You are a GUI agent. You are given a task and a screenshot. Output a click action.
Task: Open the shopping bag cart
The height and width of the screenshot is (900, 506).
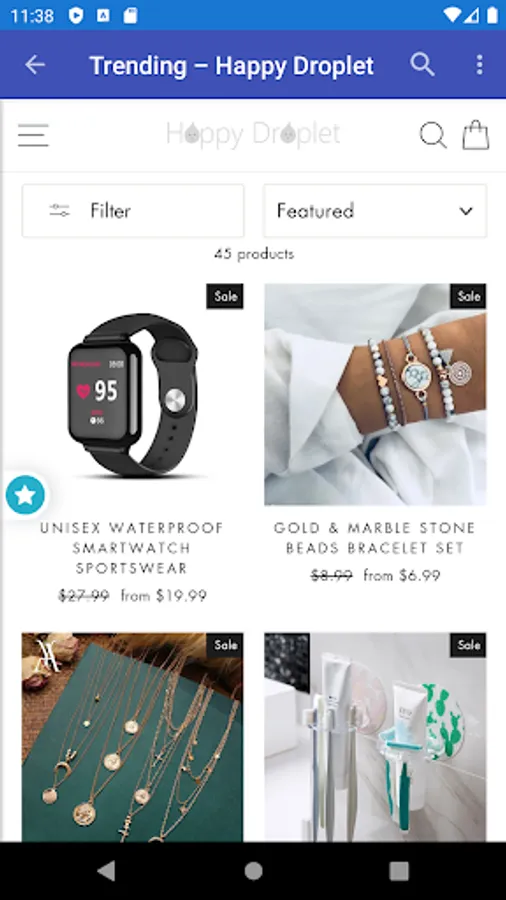click(x=476, y=135)
